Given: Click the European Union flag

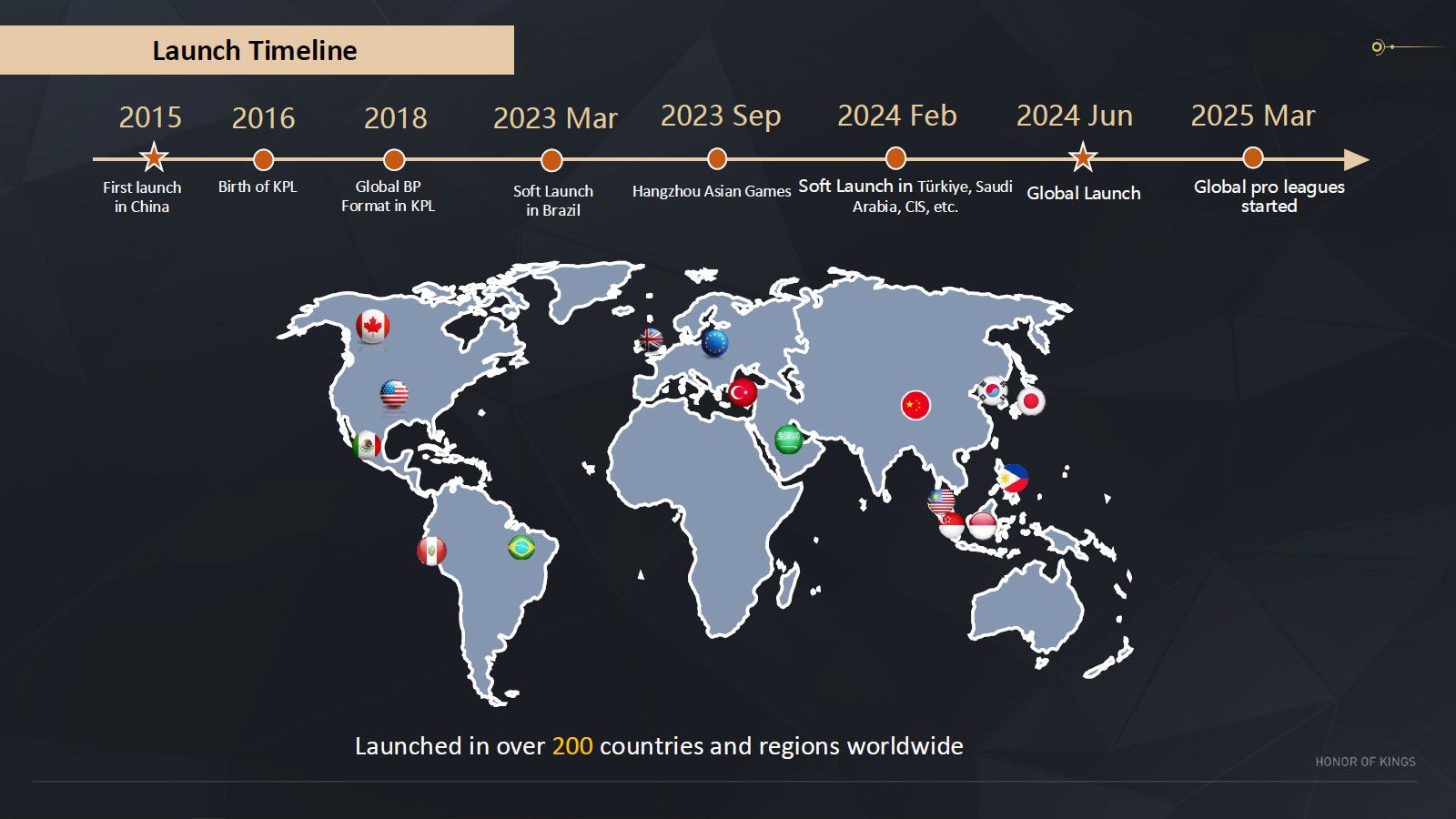Looking at the screenshot, I should 715,343.
